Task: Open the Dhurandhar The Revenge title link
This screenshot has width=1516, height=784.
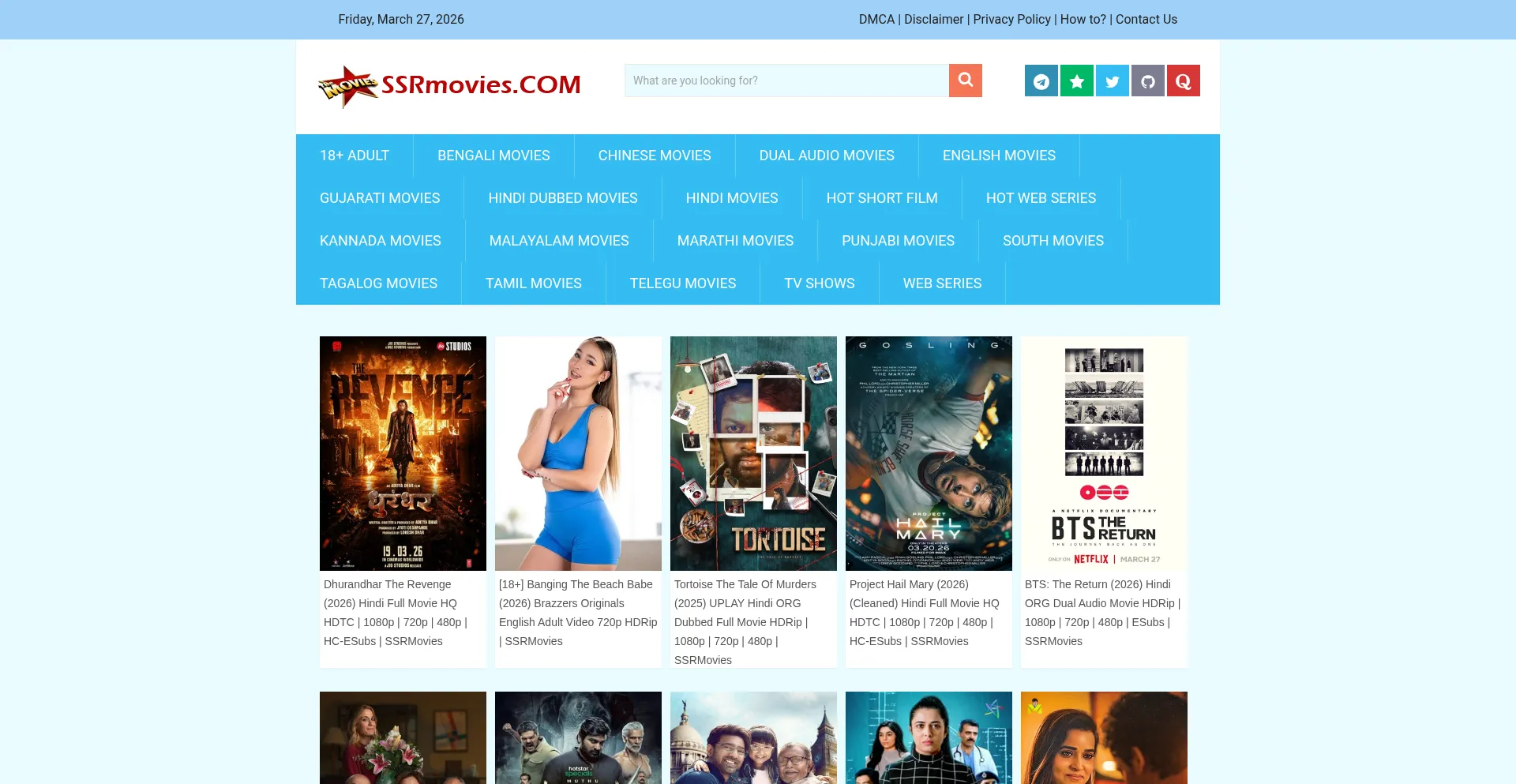Action: pyautogui.click(x=396, y=613)
